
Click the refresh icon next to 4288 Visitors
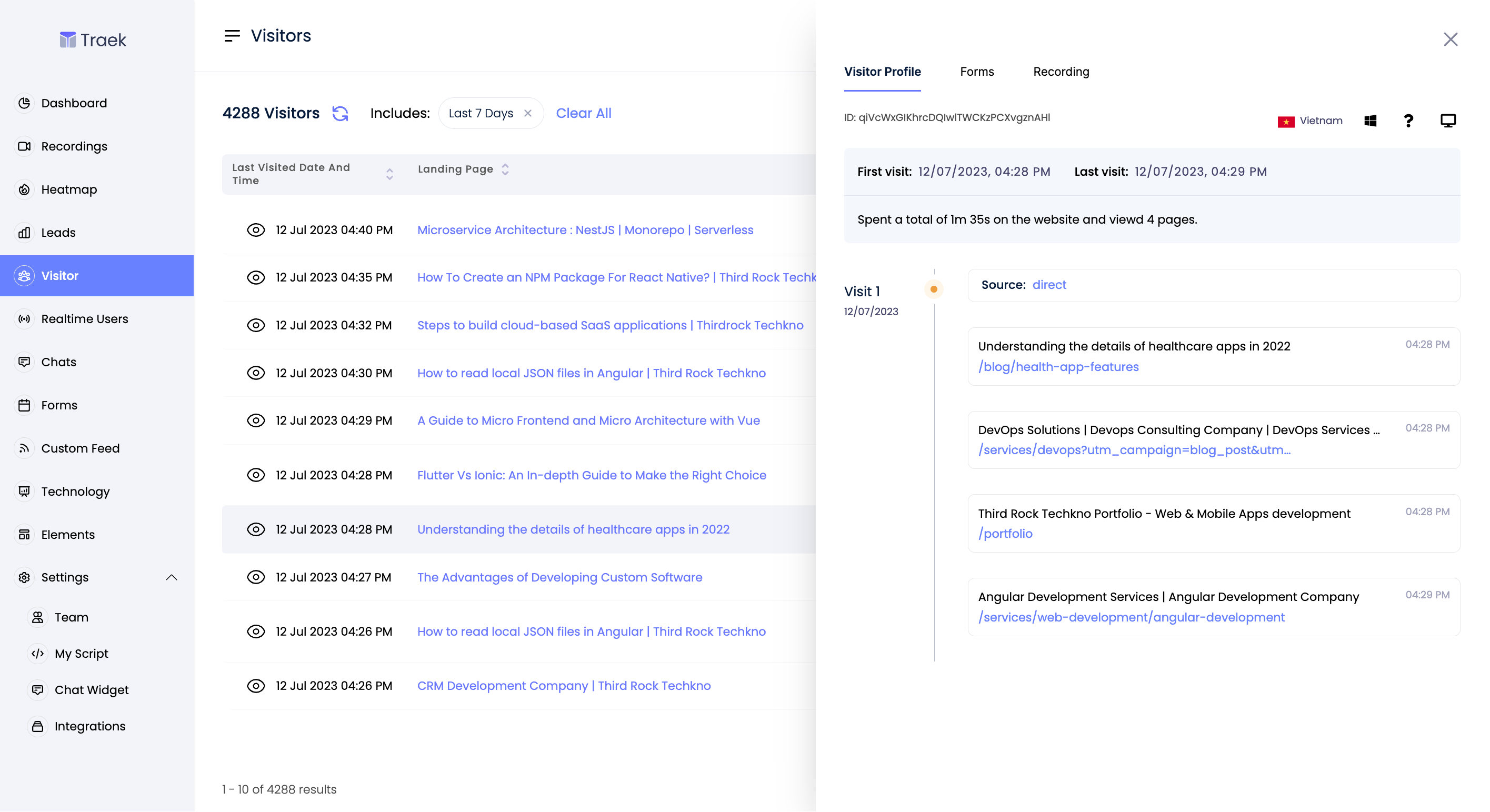click(340, 113)
